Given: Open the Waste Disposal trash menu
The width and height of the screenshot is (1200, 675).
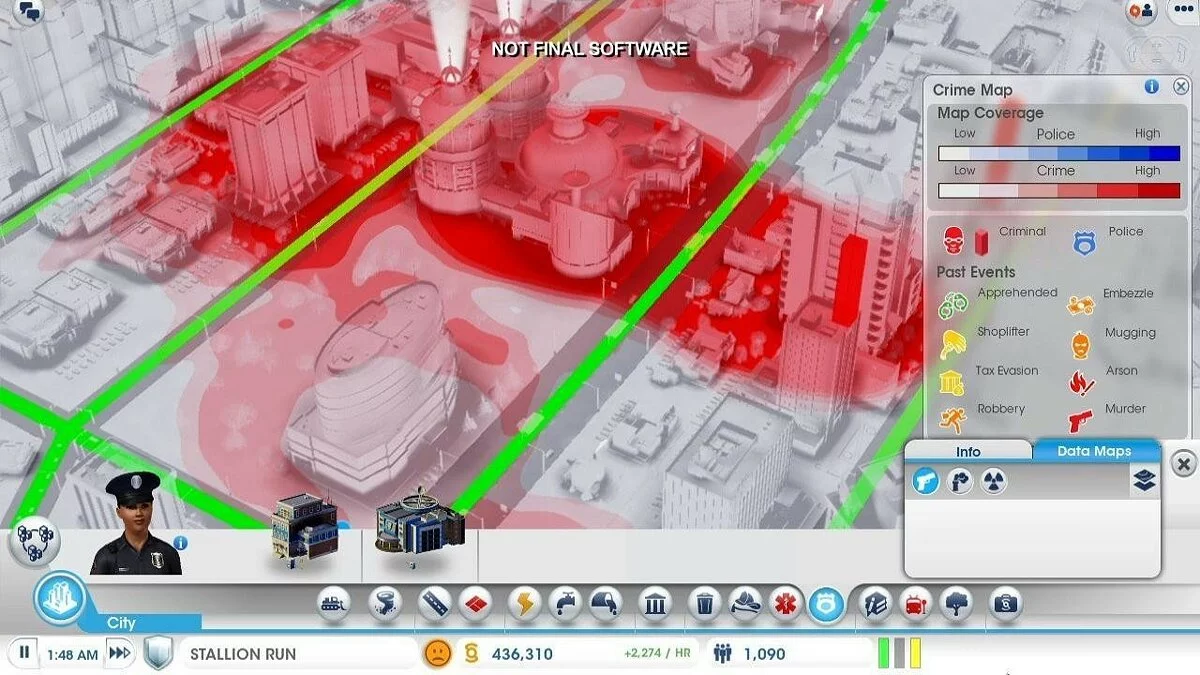Looking at the screenshot, I should pyautogui.click(x=705, y=603).
